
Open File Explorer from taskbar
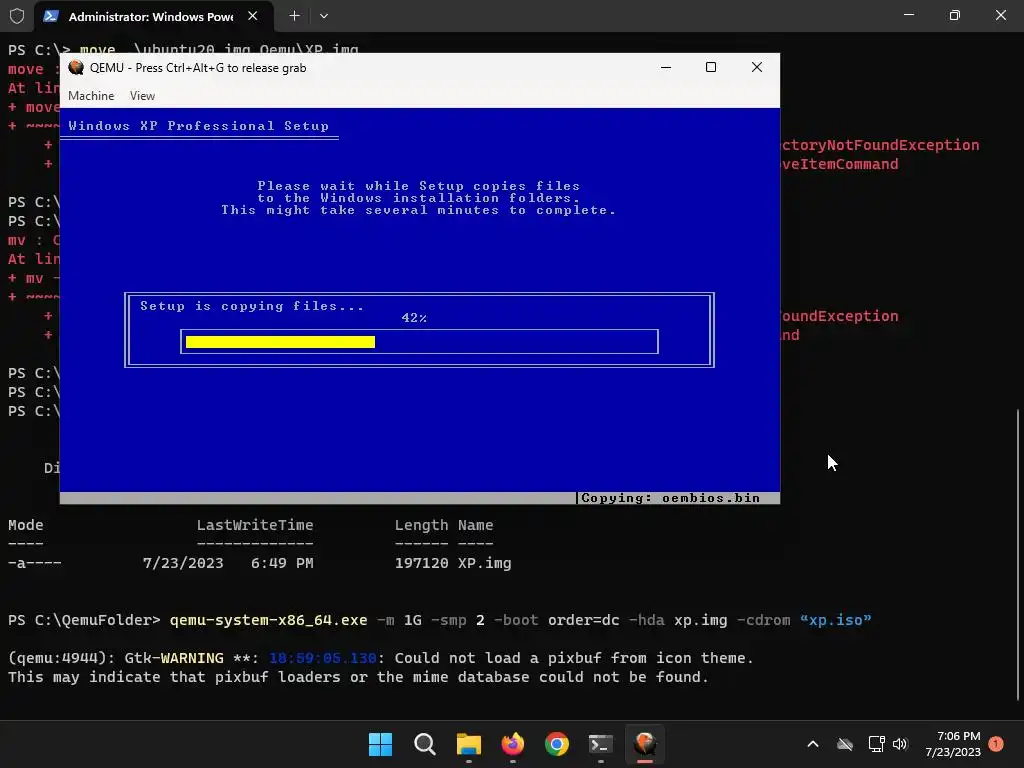pos(468,744)
